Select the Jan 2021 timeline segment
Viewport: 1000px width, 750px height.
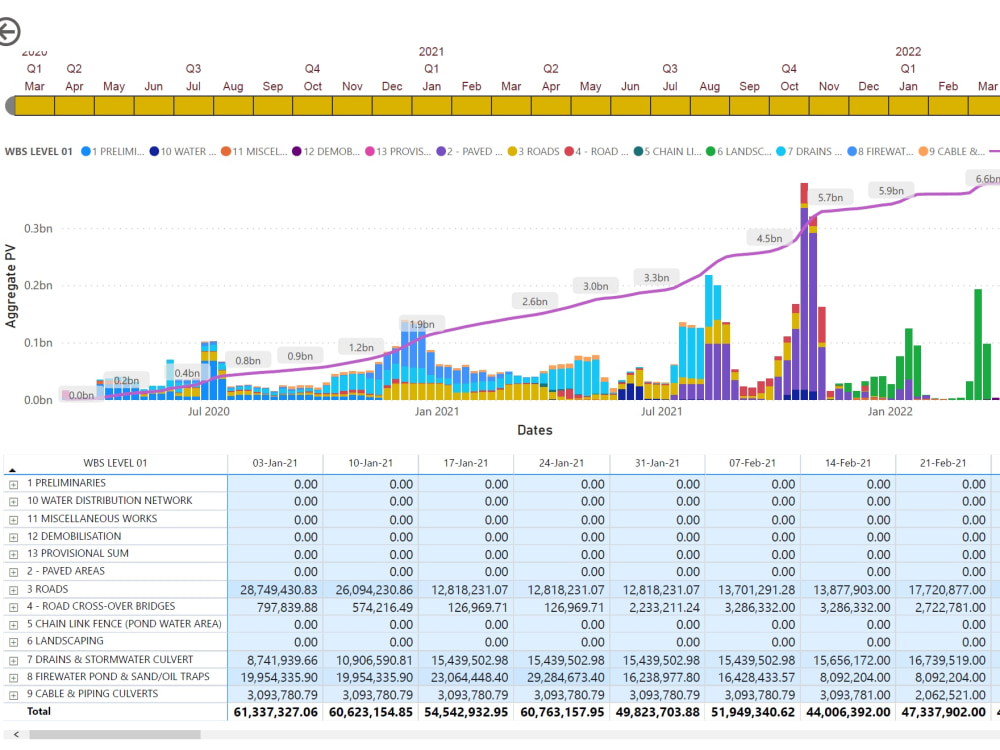point(432,105)
